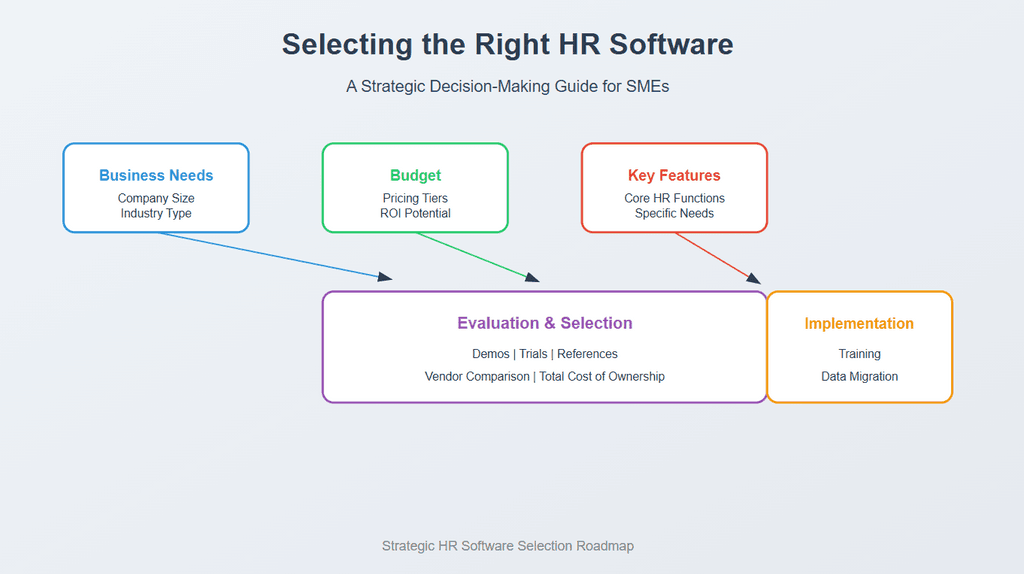1024x574 pixels.
Task: Select 'Demos | Trials | References' line
Action: click(x=545, y=353)
